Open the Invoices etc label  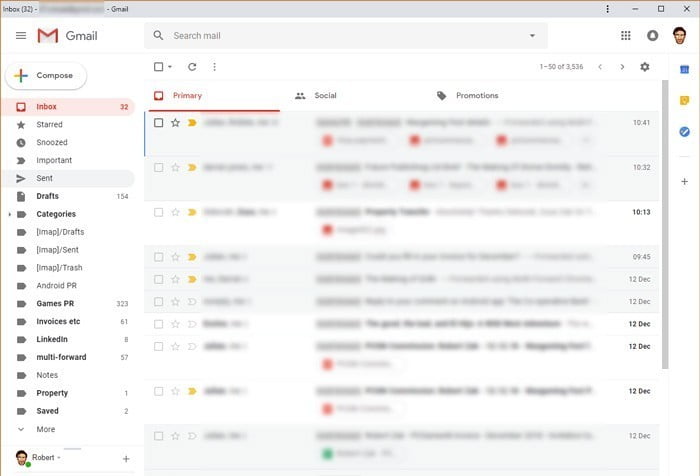click(68, 322)
